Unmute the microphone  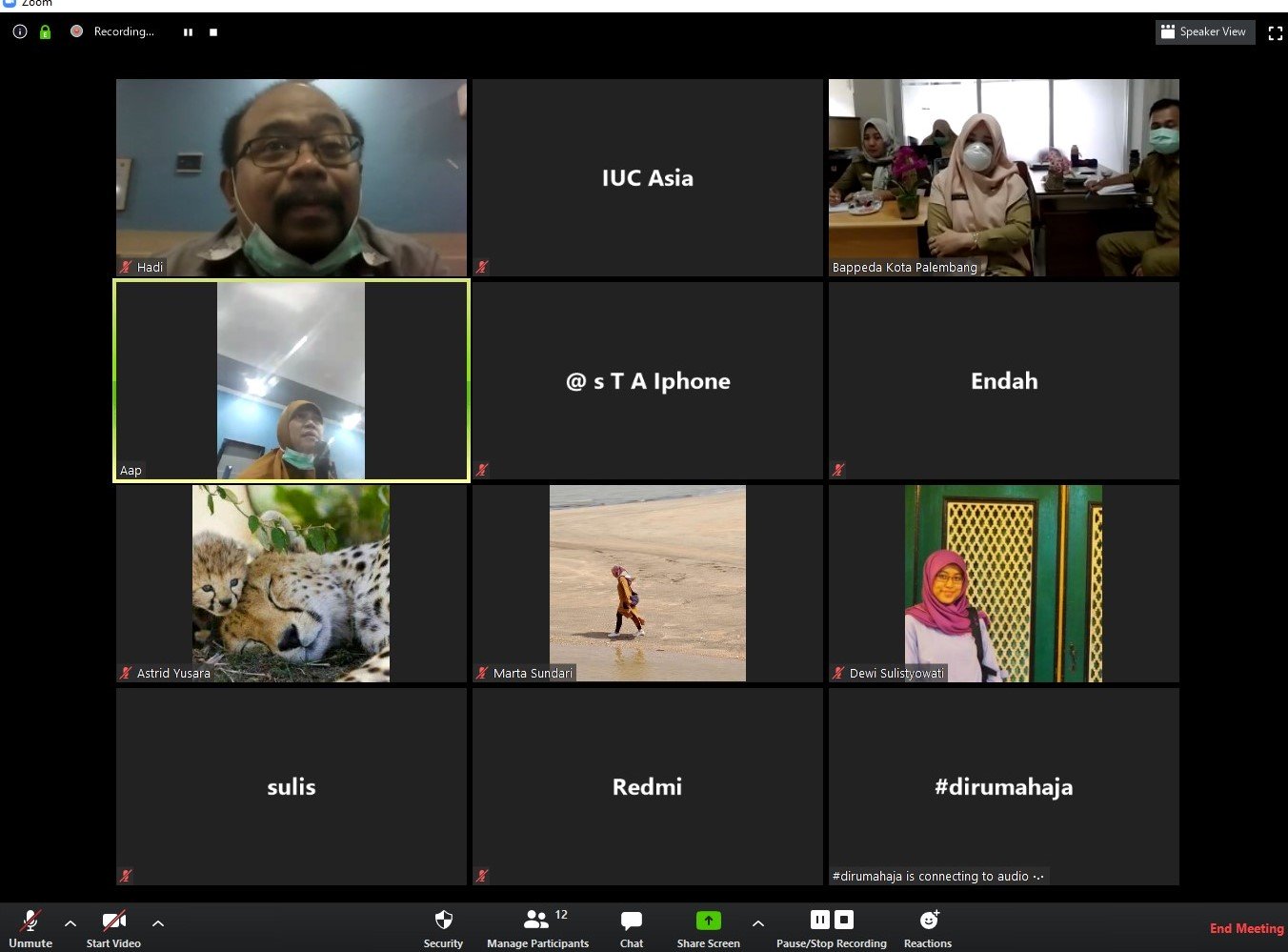point(30,927)
